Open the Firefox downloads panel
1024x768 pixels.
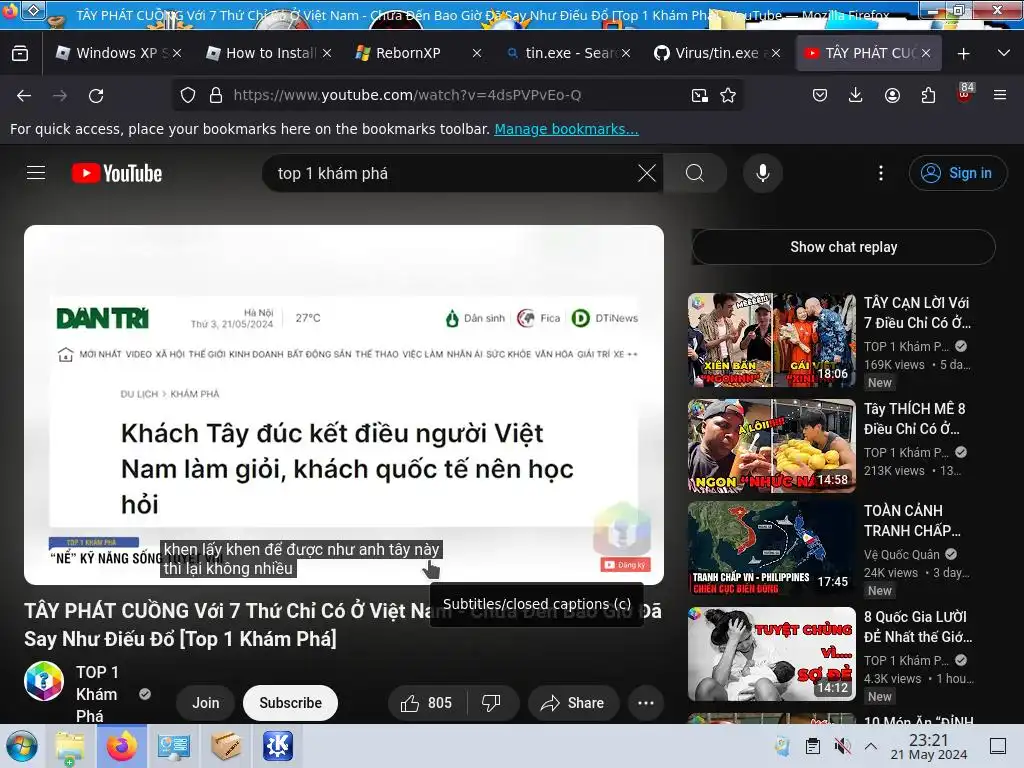pos(856,95)
